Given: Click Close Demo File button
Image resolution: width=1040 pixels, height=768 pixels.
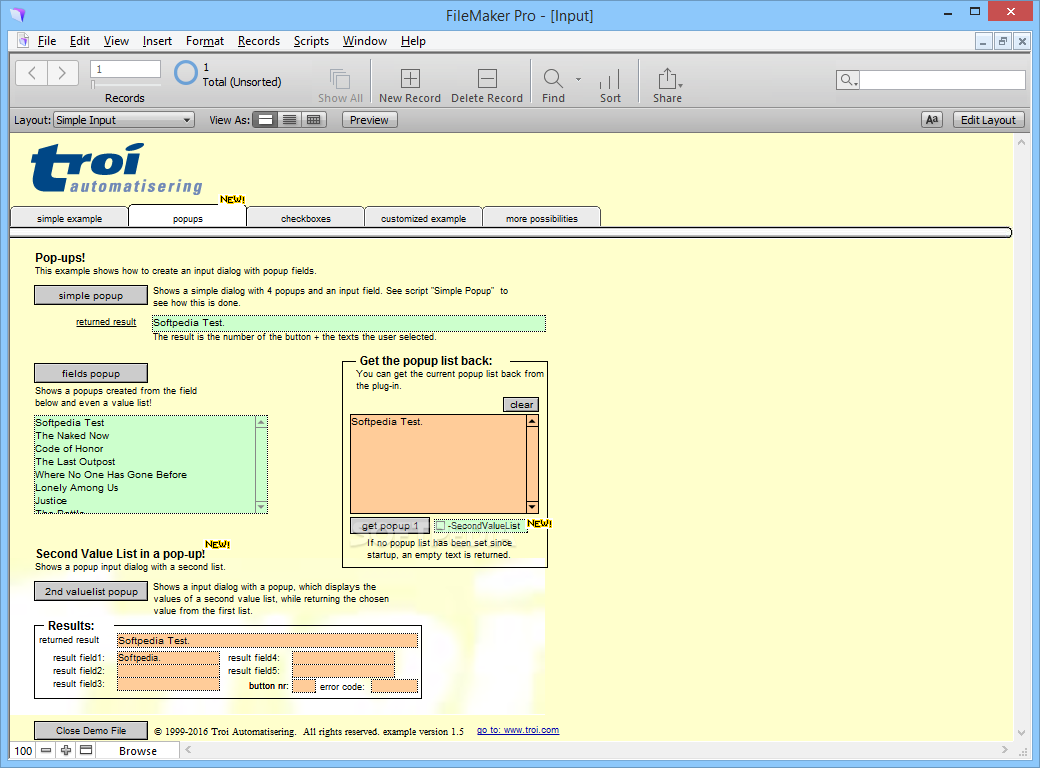Looking at the screenshot, I should pos(91,730).
